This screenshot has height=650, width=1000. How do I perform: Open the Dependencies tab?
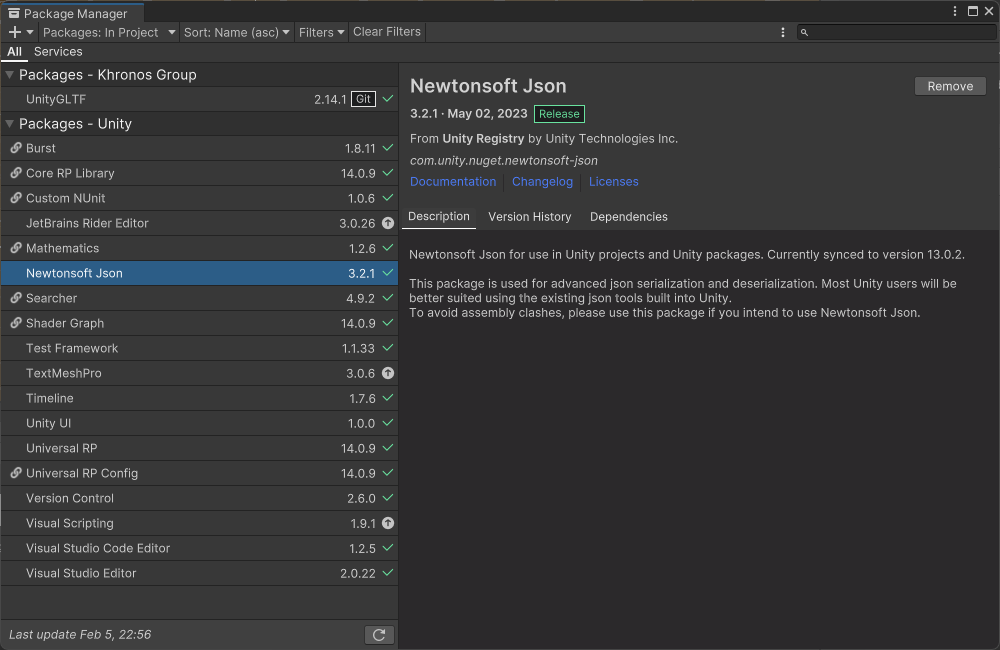[x=629, y=217]
